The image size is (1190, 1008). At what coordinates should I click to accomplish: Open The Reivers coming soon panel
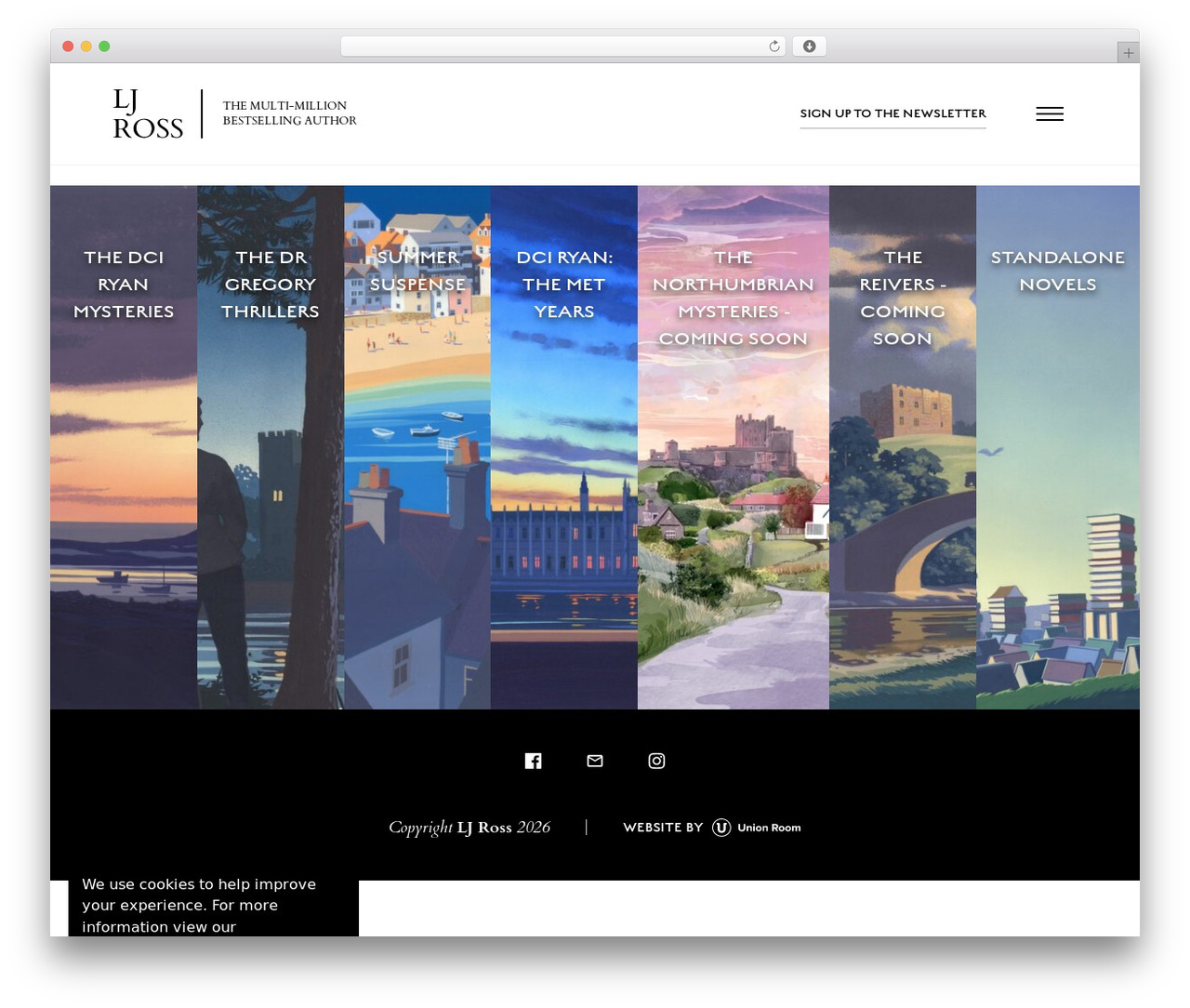pos(903,447)
